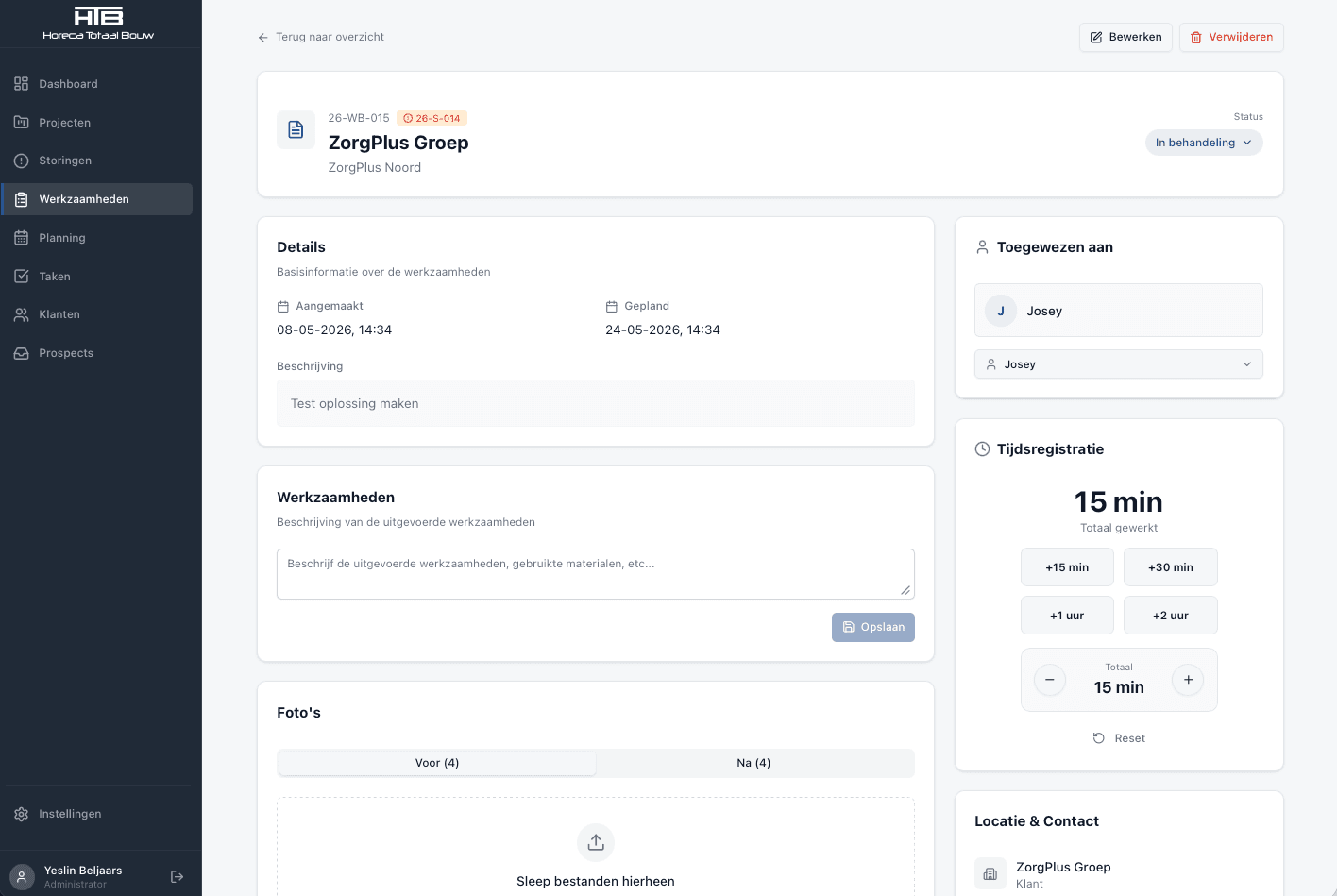Click the Josey assigned user card
This screenshot has height=896, width=1337.
pyautogui.click(x=1119, y=311)
